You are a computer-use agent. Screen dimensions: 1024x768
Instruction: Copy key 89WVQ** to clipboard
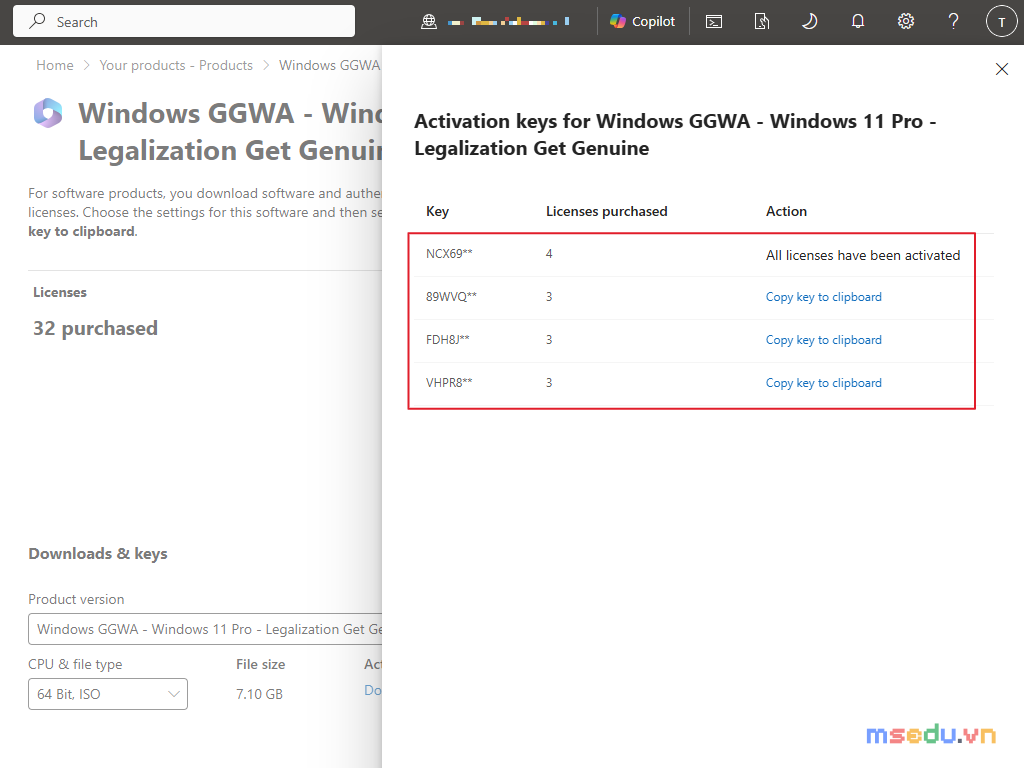pos(823,297)
